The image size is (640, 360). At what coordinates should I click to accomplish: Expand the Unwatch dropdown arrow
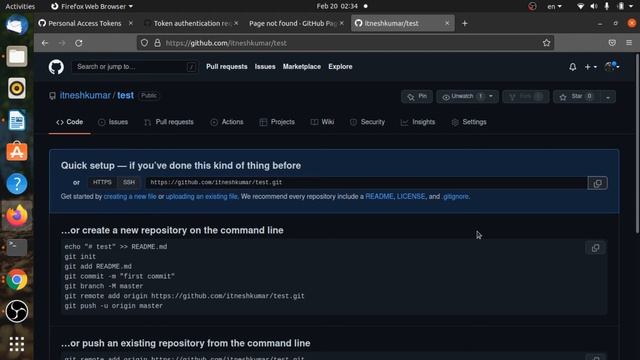point(491,96)
